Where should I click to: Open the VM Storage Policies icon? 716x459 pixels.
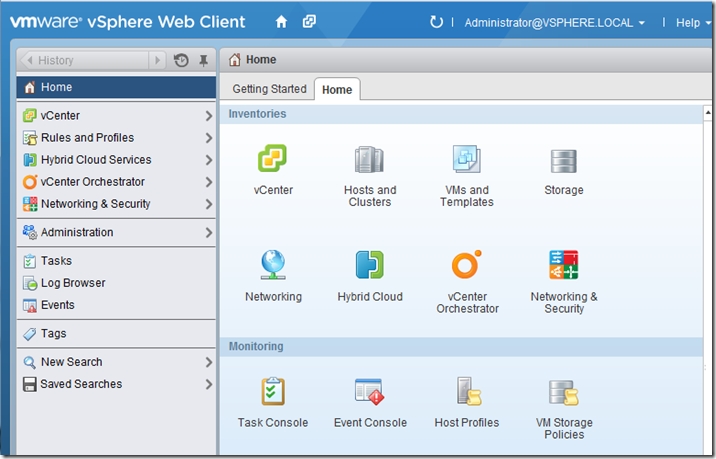click(x=563, y=392)
